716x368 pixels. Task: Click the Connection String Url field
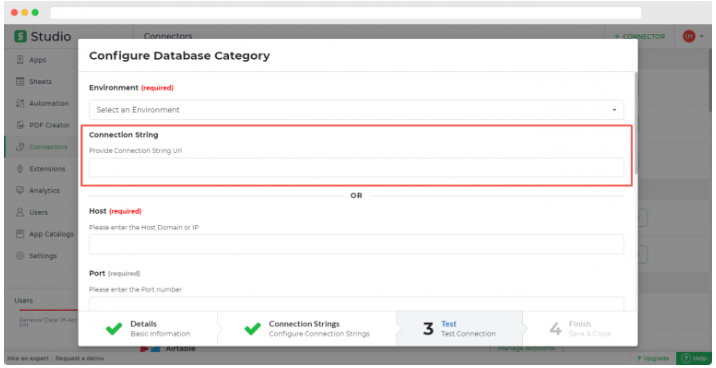coord(356,168)
